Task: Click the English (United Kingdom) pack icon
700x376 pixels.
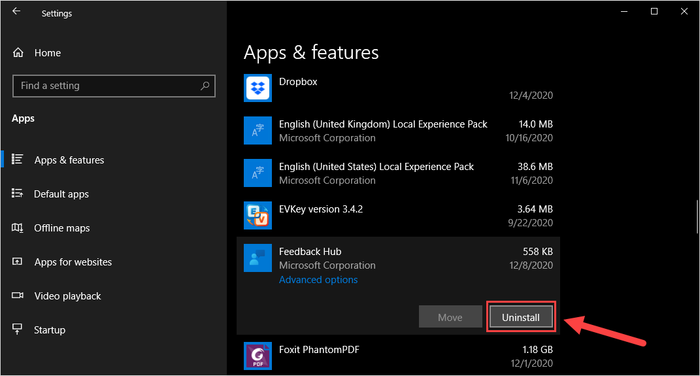Action: tap(258, 130)
